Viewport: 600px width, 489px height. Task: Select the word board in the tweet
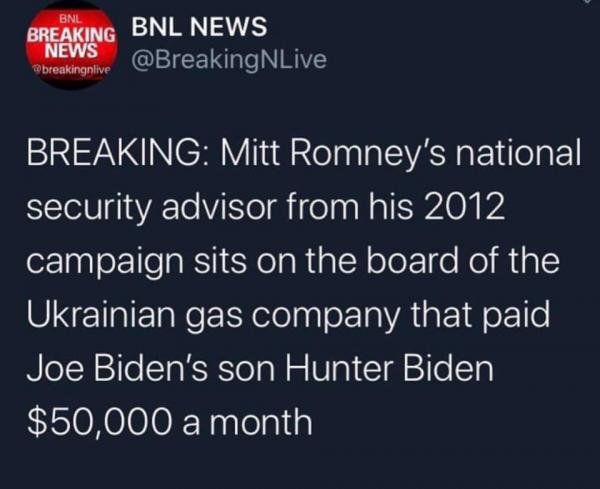[x=413, y=261]
